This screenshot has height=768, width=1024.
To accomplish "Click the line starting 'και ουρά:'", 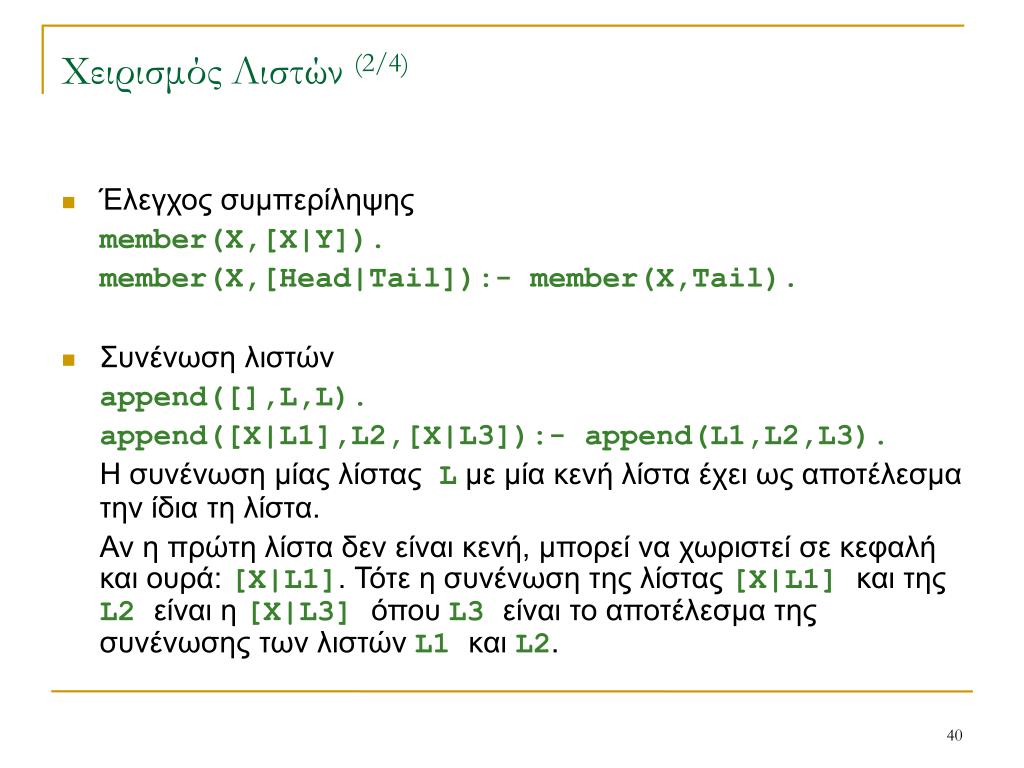I will click(522, 579).
